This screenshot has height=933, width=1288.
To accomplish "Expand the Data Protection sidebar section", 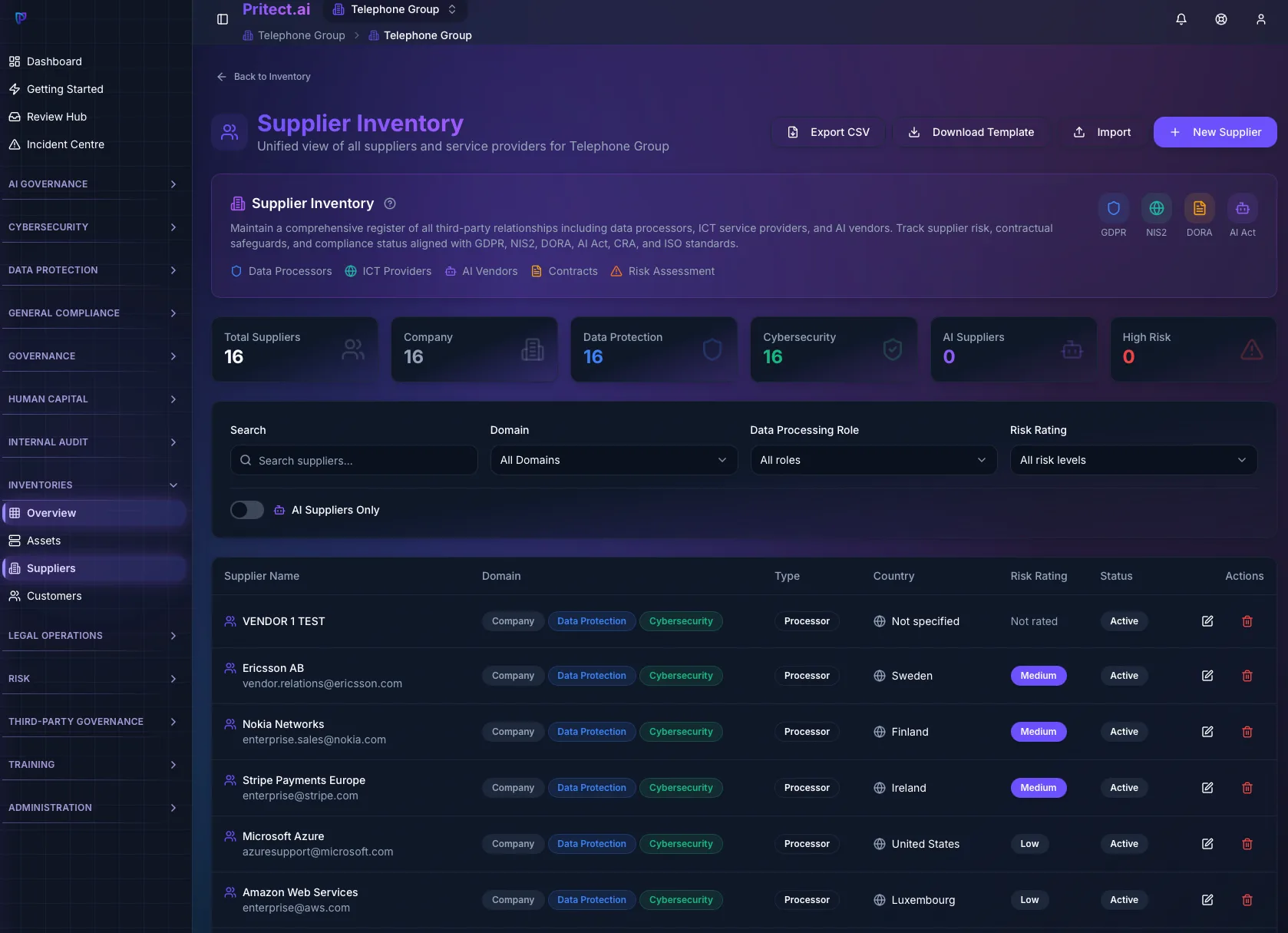I will [92, 270].
